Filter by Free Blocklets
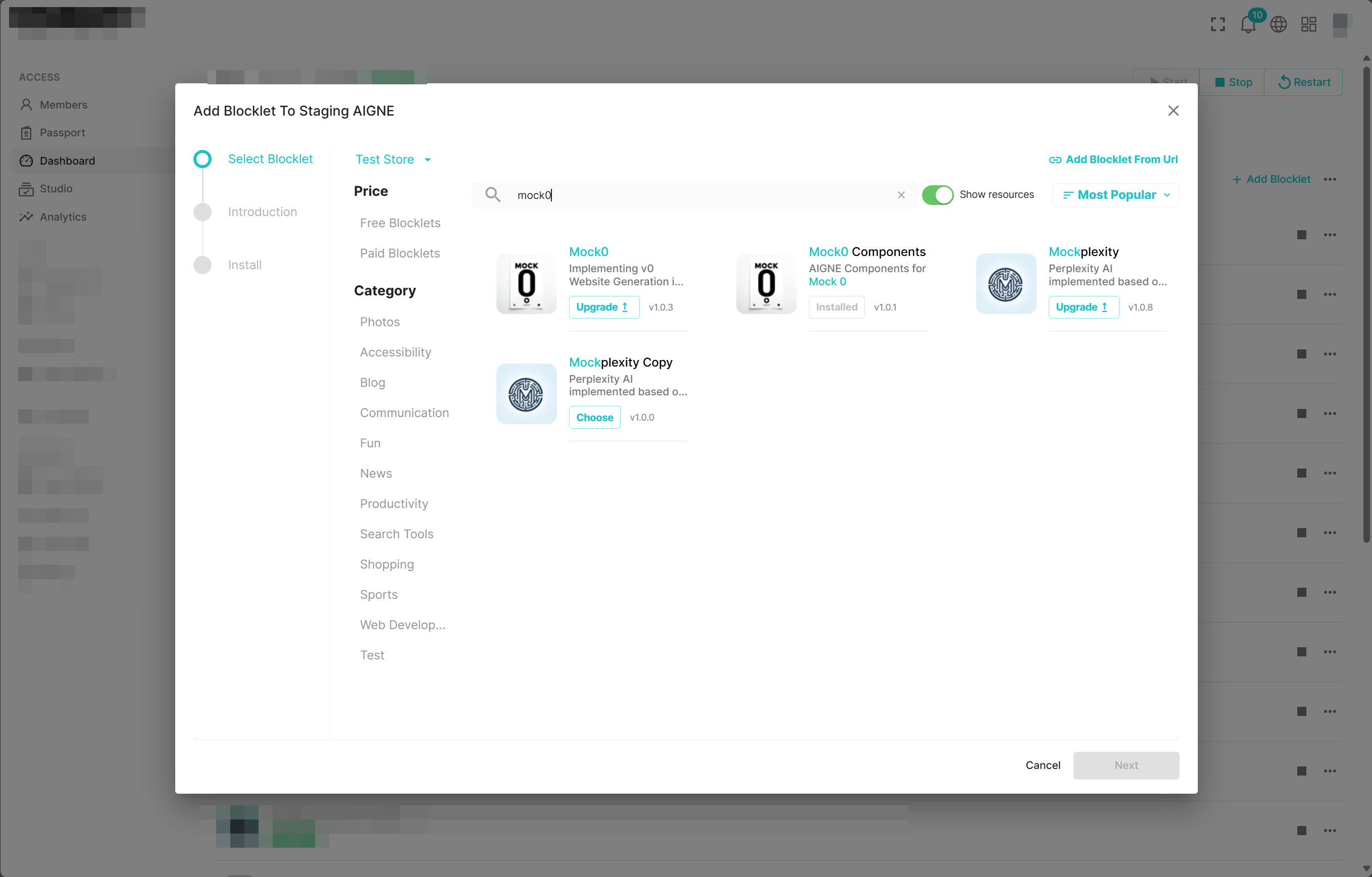 coord(400,223)
